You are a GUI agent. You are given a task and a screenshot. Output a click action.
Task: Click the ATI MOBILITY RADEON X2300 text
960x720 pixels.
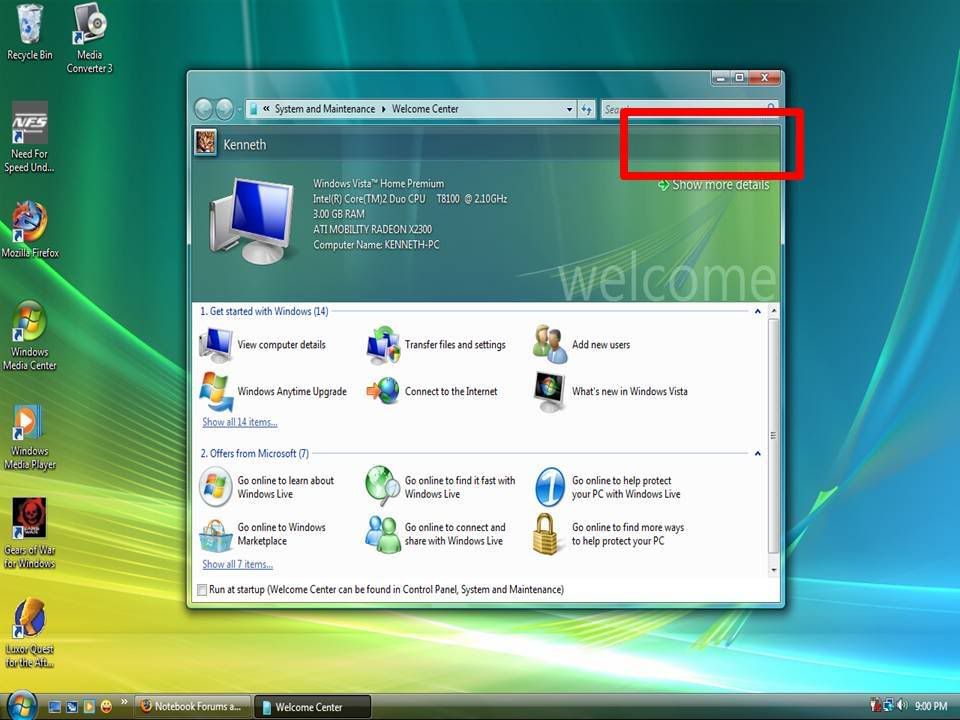click(x=372, y=230)
